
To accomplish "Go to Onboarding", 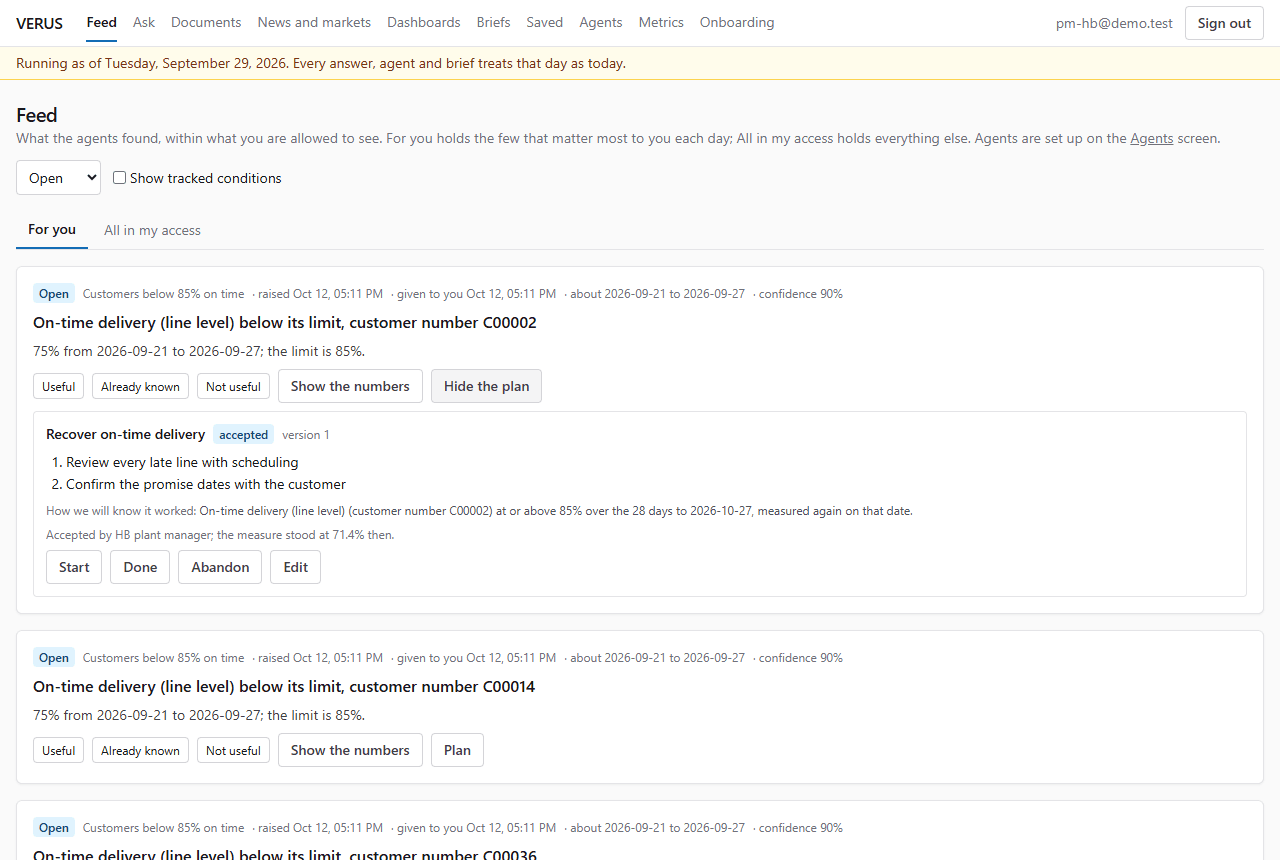I will click(737, 22).
